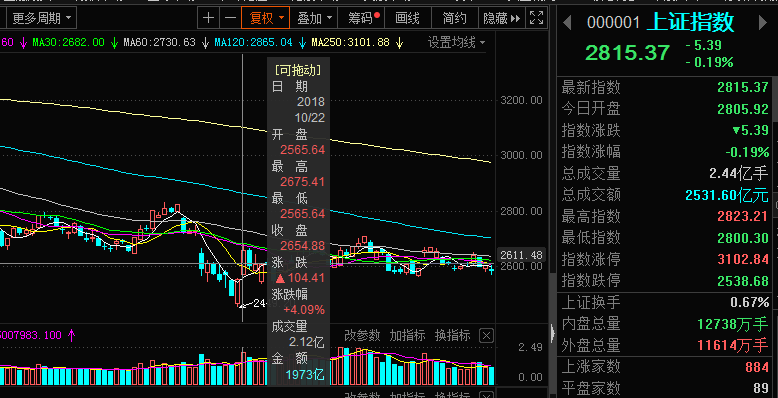Click the MA120 arrow indicator
This screenshot has width=778, height=398.
[302, 43]
